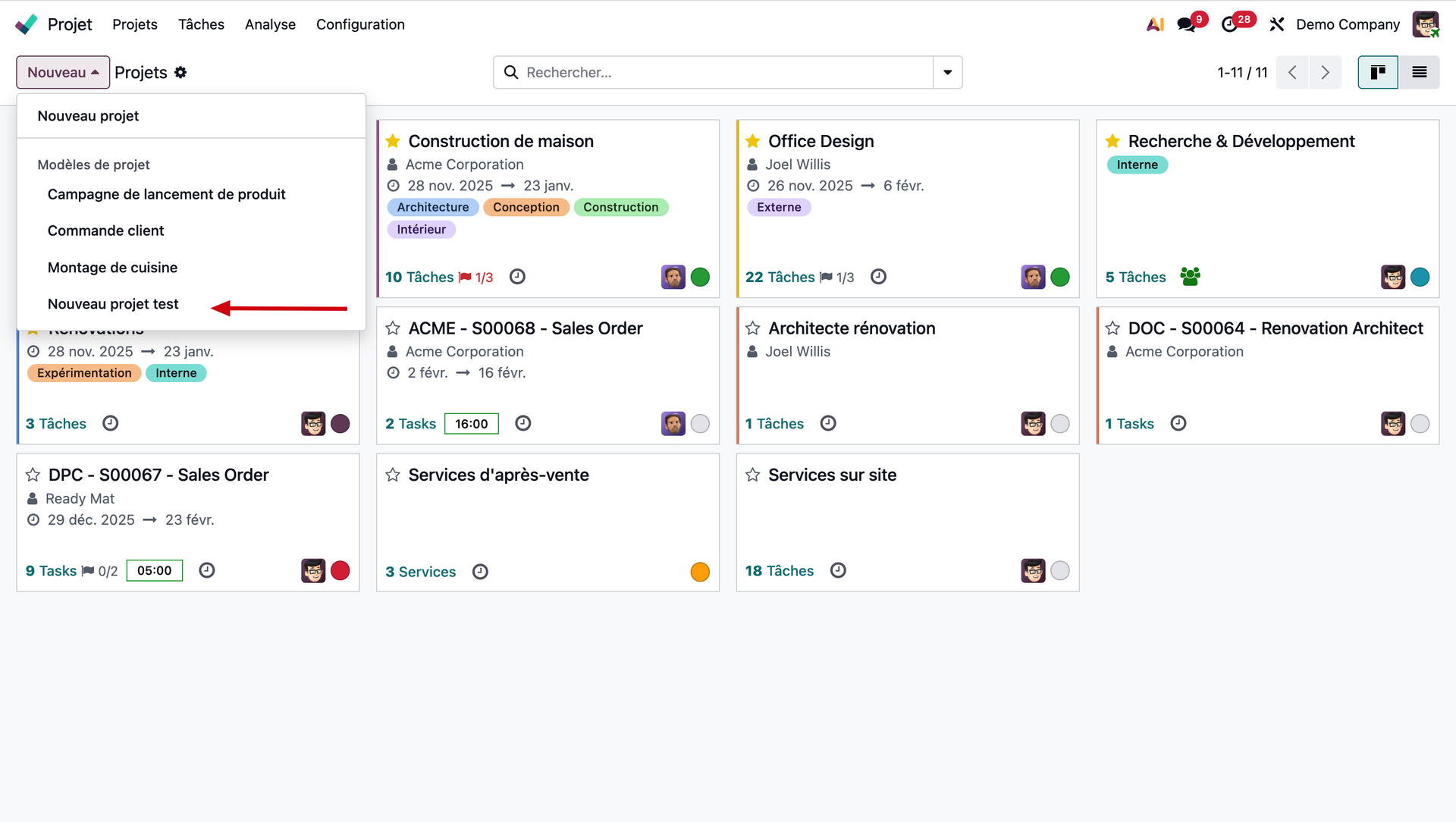The image size is (1456, 822).
Task: Mark Services d'après-vente as favorite
Action: coord(393,475)
